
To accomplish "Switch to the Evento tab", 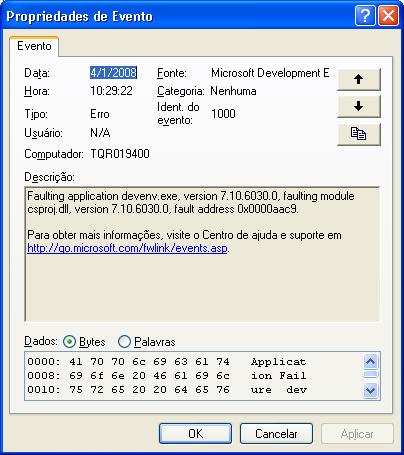I will [34, 46].
